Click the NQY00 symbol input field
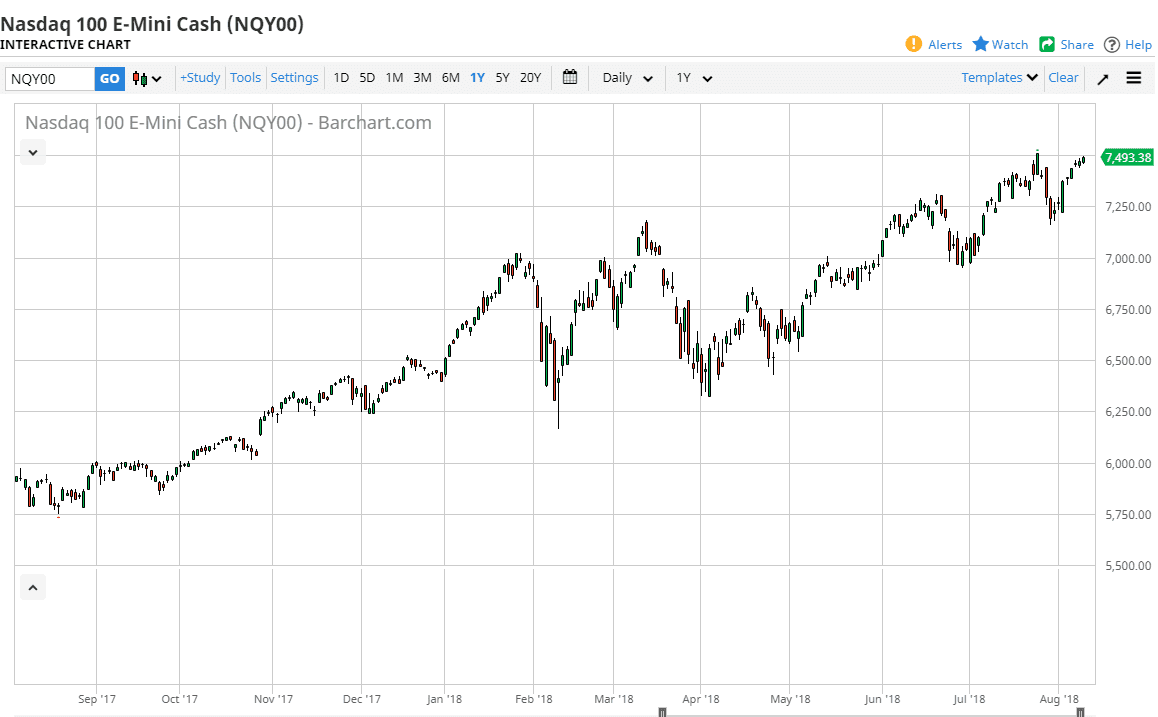 click(x=50, y=78)
